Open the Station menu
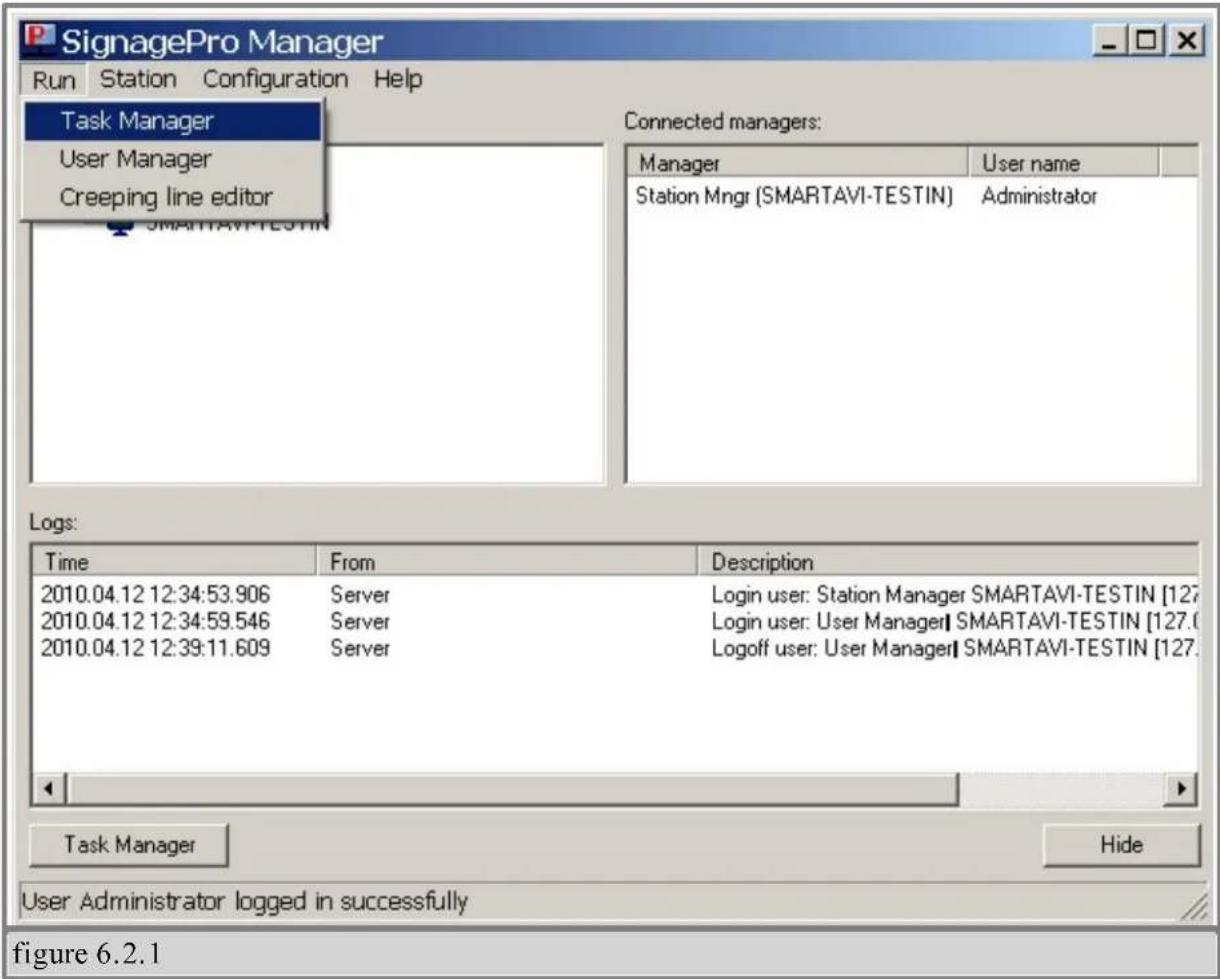Viewport: 1220px width, 979px height. (138, 78)
